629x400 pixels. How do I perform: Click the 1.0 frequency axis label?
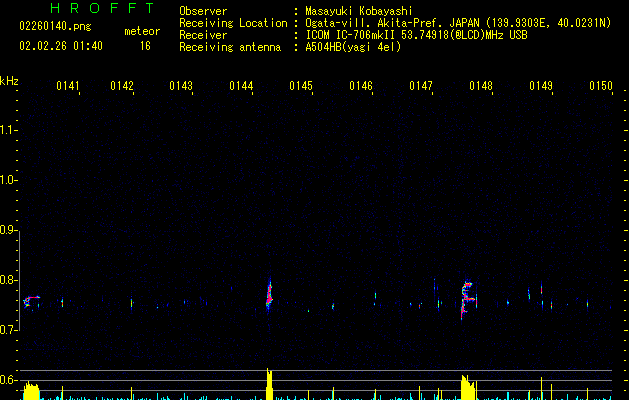8,180
